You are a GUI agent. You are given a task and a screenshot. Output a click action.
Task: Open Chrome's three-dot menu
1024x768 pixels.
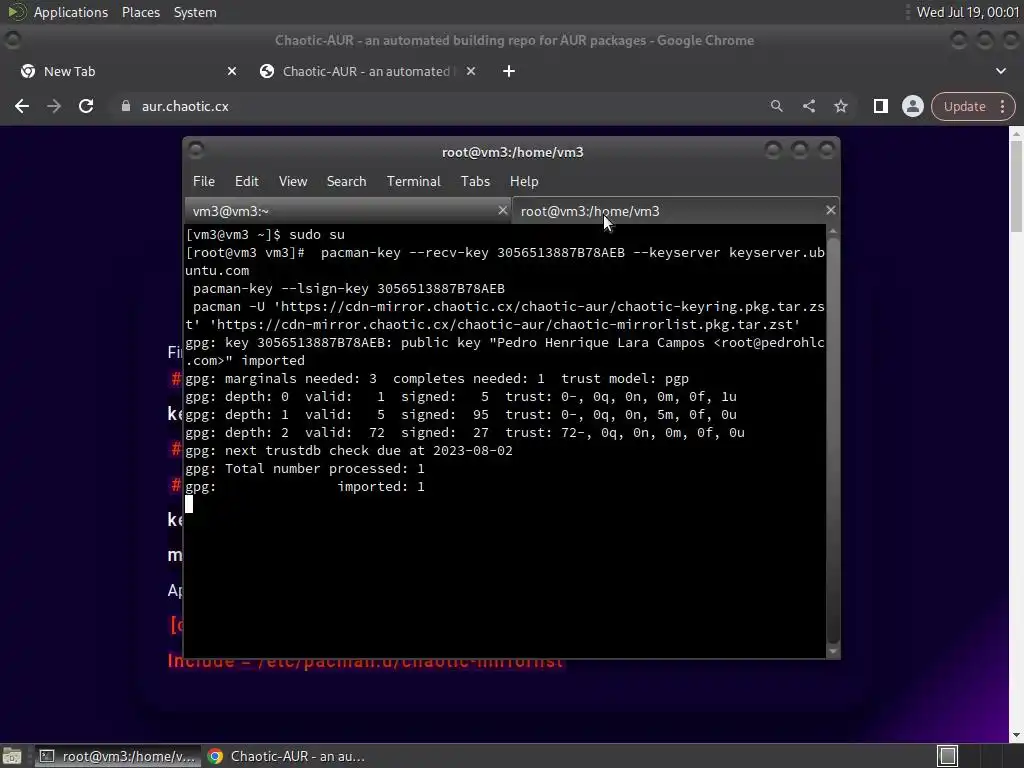[1002, 106]
